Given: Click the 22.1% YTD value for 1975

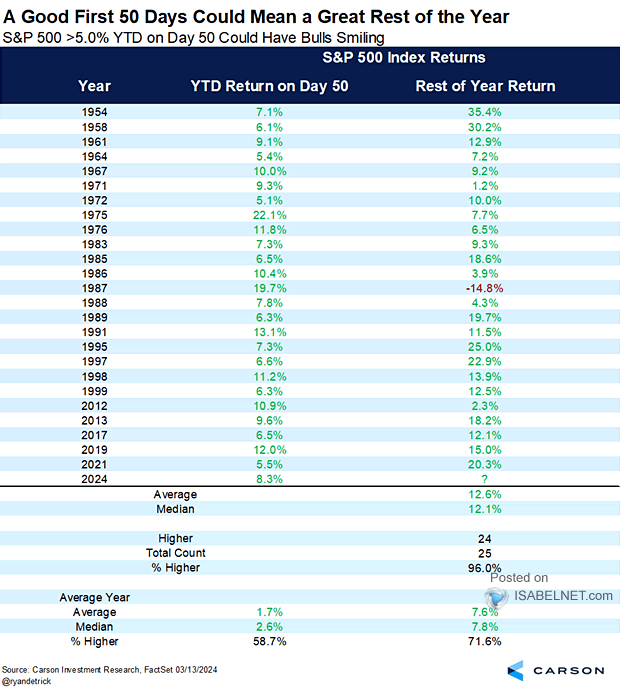Looking at the screenshot, I should coord(270,215).
